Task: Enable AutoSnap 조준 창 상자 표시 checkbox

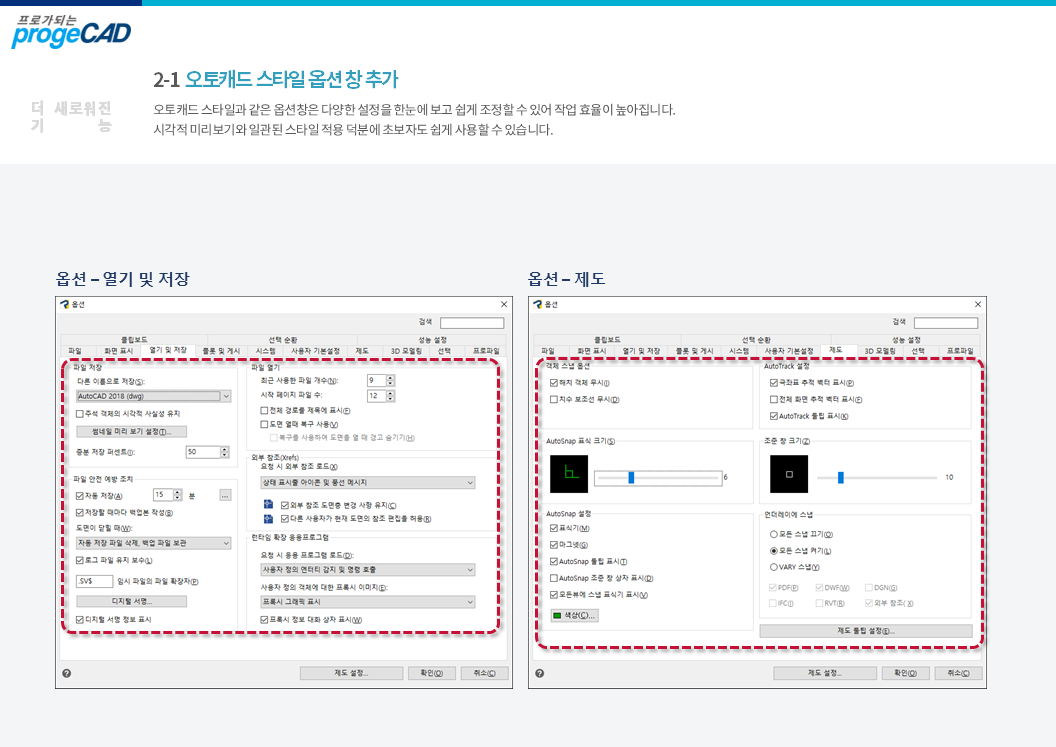Action: 554,578
